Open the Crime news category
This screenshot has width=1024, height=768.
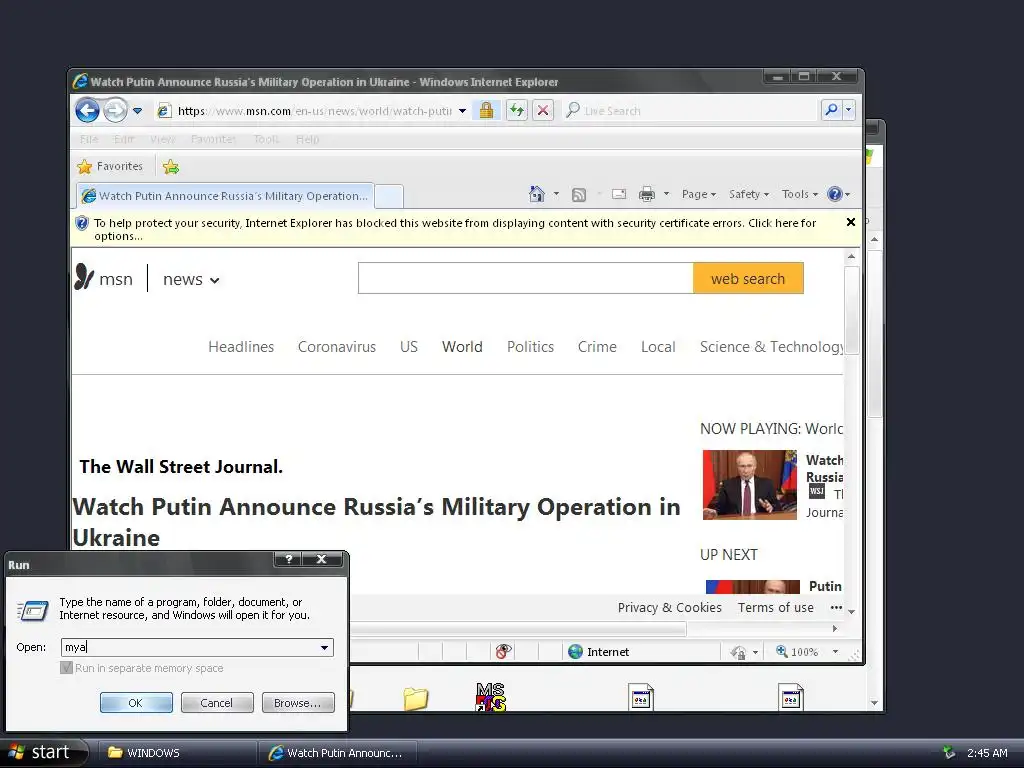tap(597, 347)
